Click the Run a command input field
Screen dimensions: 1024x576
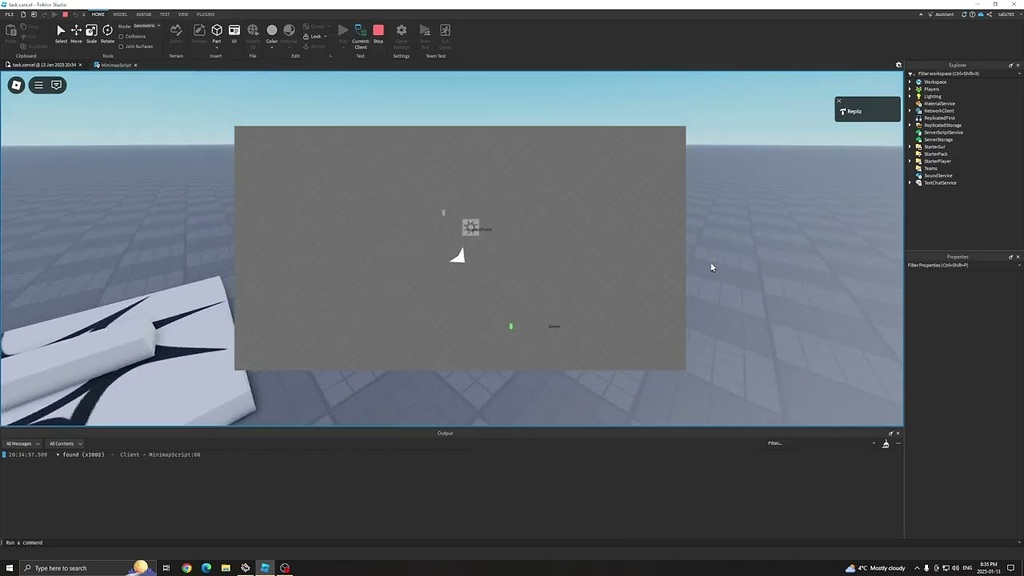tap(100, 542)
